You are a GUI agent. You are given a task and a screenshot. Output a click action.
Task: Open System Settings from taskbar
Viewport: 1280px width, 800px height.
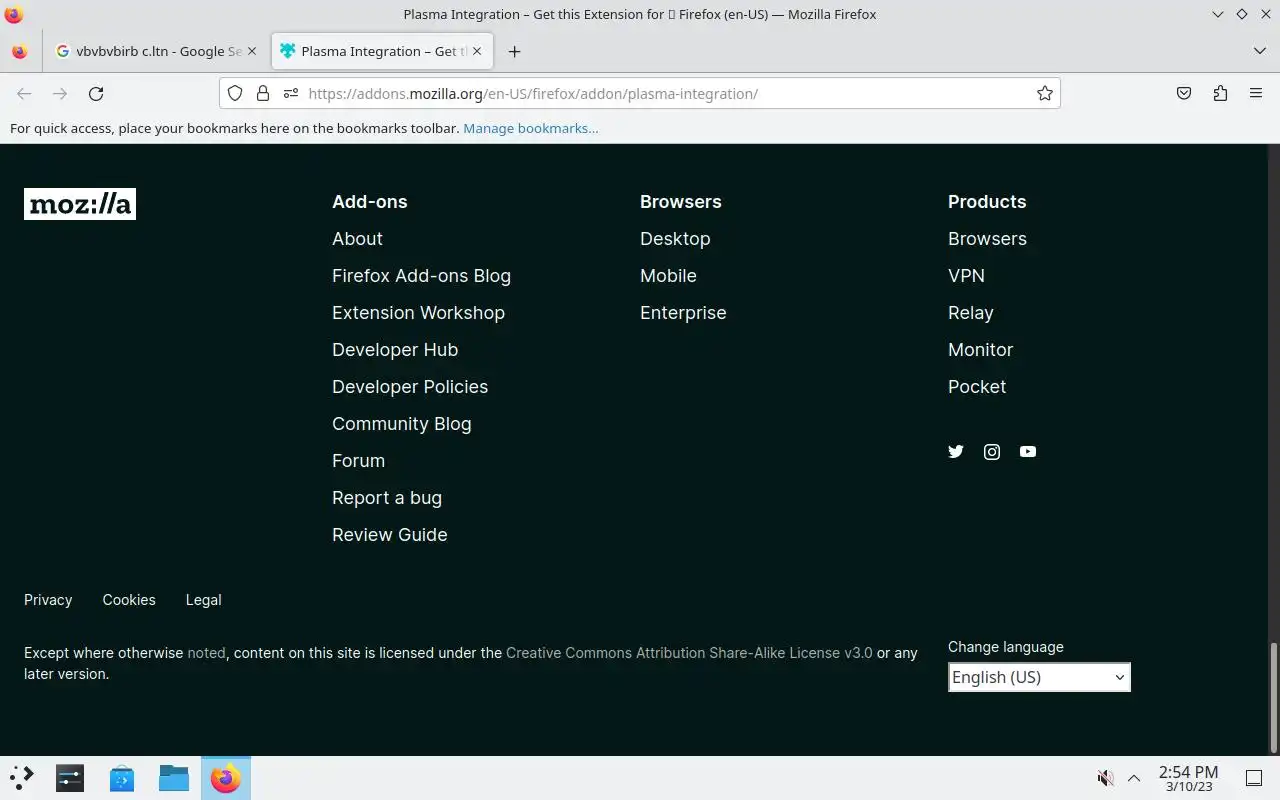[70, 777]
